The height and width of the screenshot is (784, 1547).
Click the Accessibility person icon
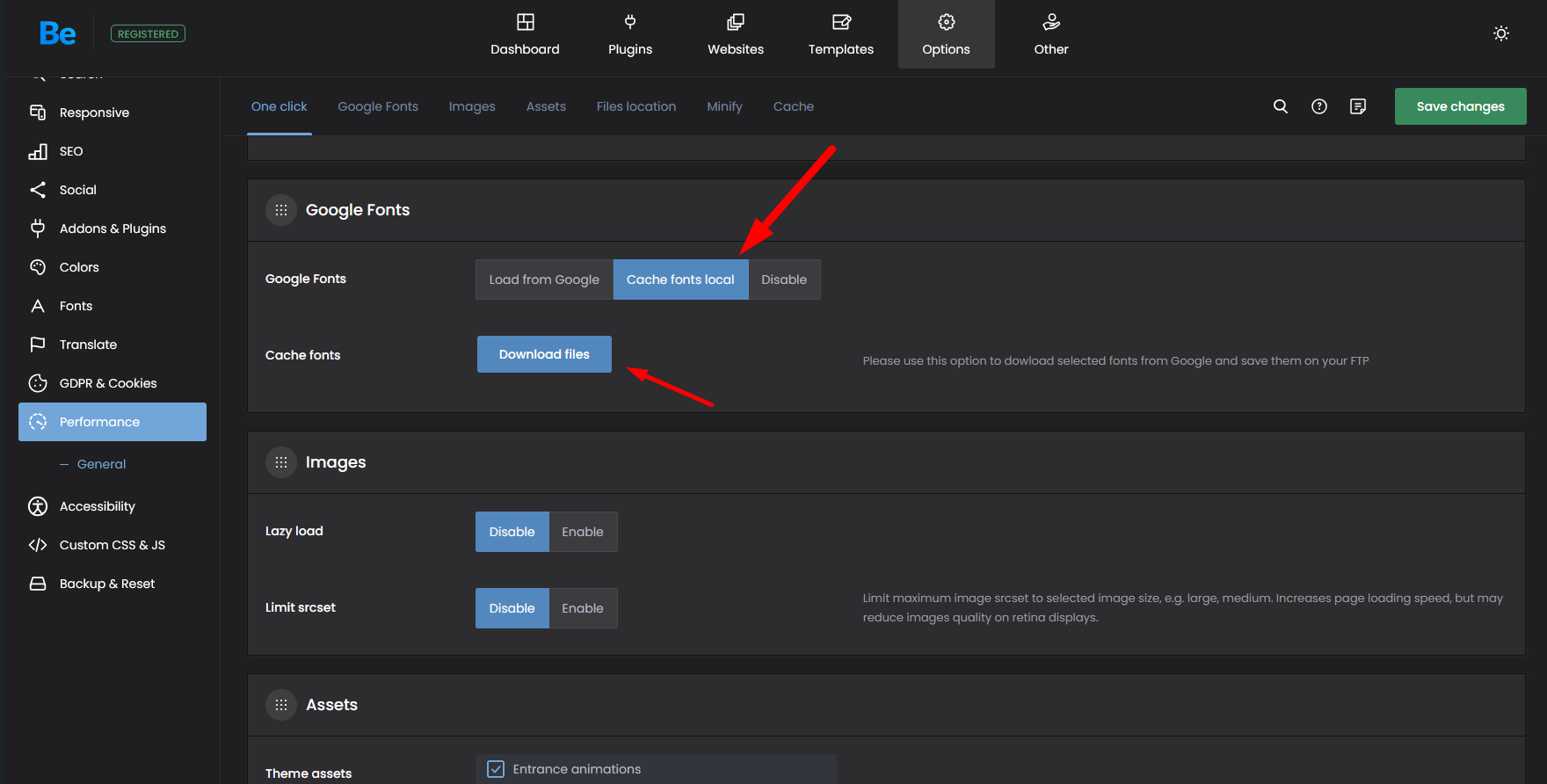(x=38, y=506)
